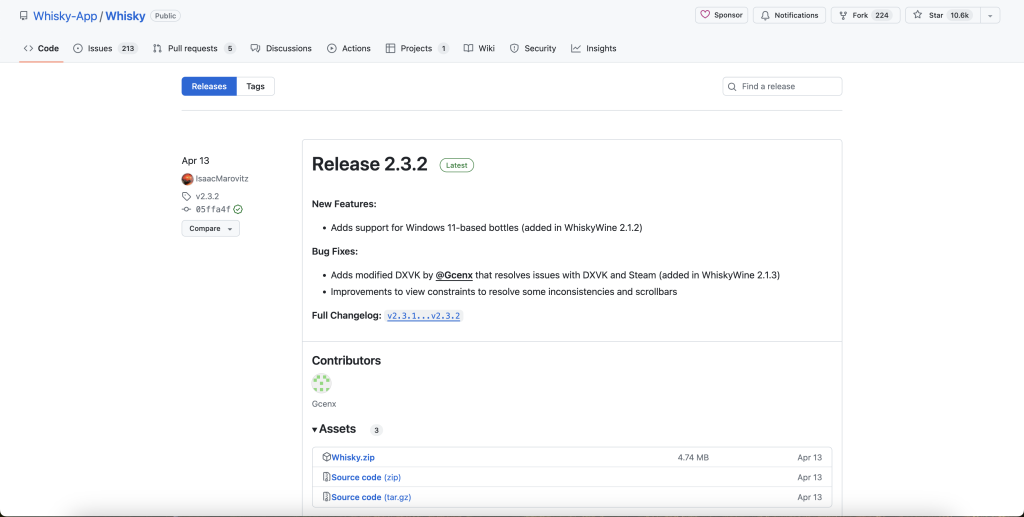The width and height of the screenshot is (1024, 517).
Task: Click IsaacMarovitz's avatar image
Action: (x=187, y=179)
